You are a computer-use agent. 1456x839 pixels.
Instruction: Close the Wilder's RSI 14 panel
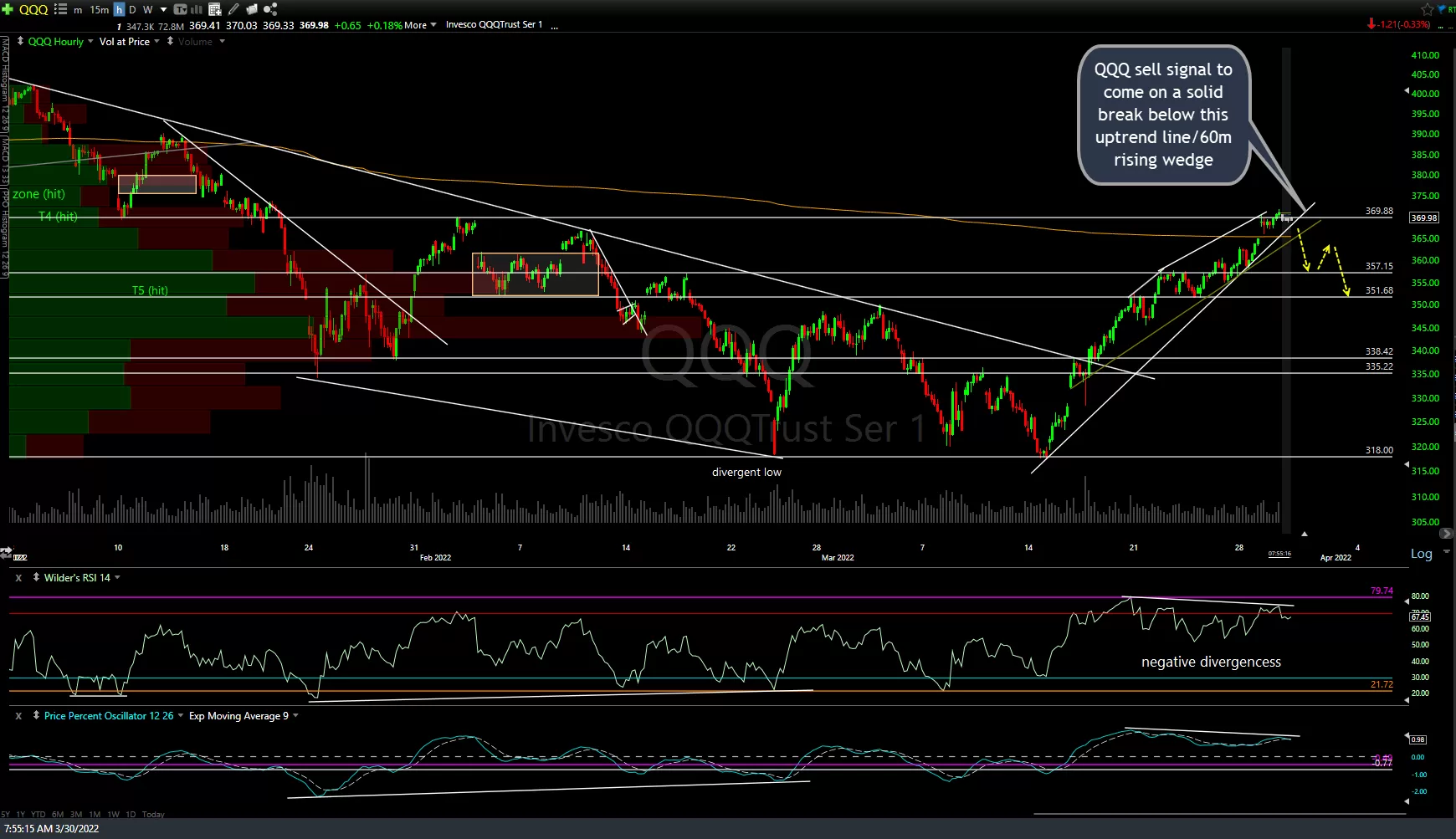pyautogui.click(x=18, y=578)
